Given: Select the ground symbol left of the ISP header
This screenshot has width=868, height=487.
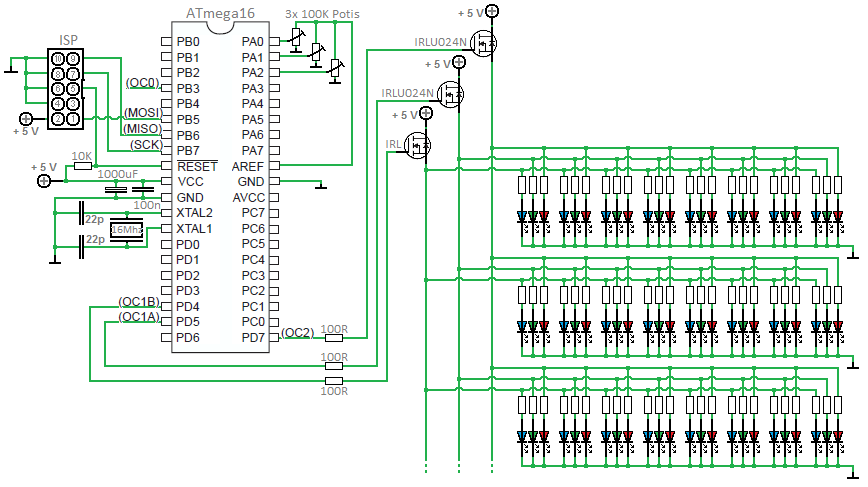Looking at the screenshot, I should click(11, 69).
